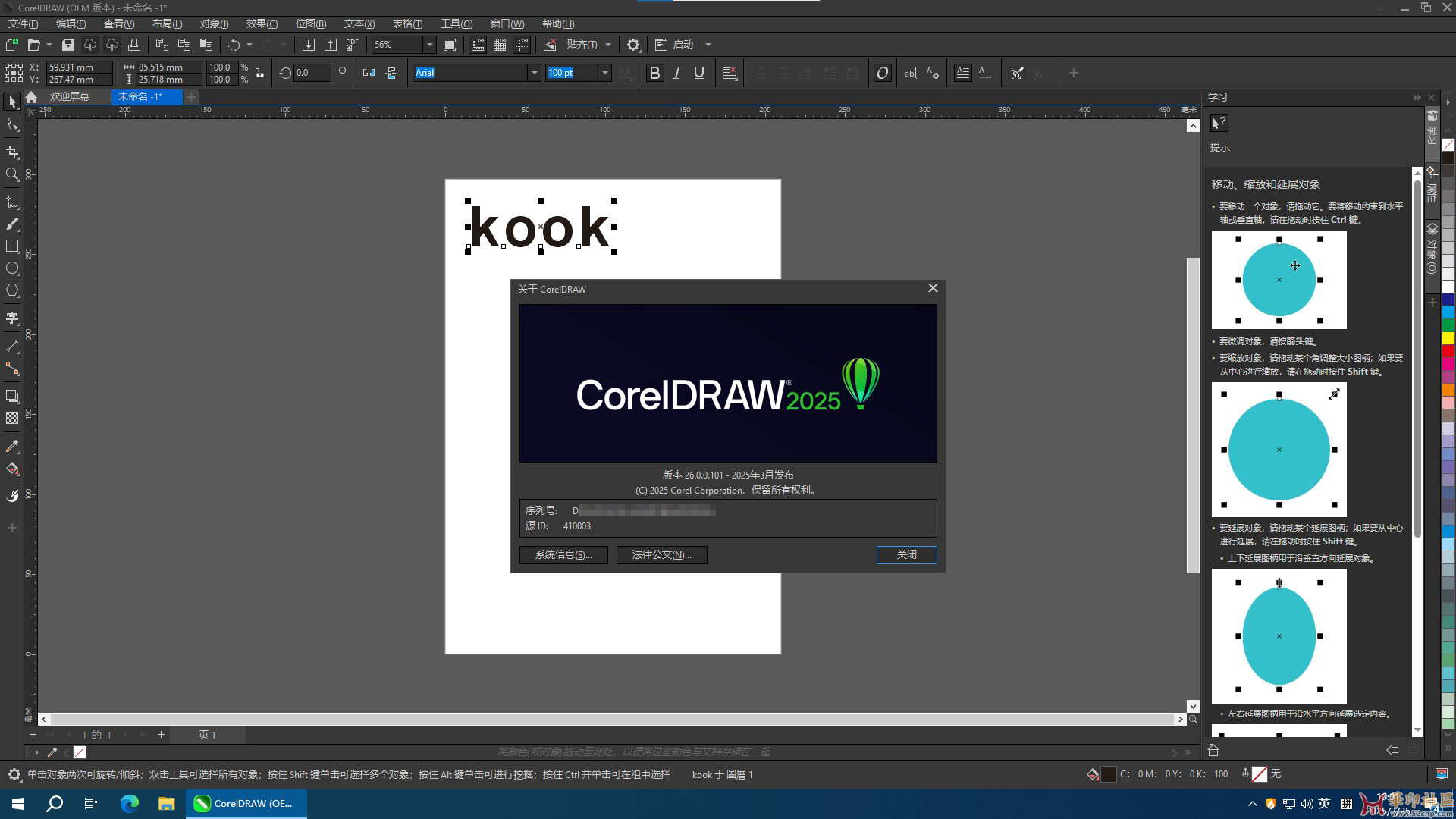Toggle Show rulers button
This screenshot has height=819, width=1456.
pyautogui.click(x=478, y=45)
